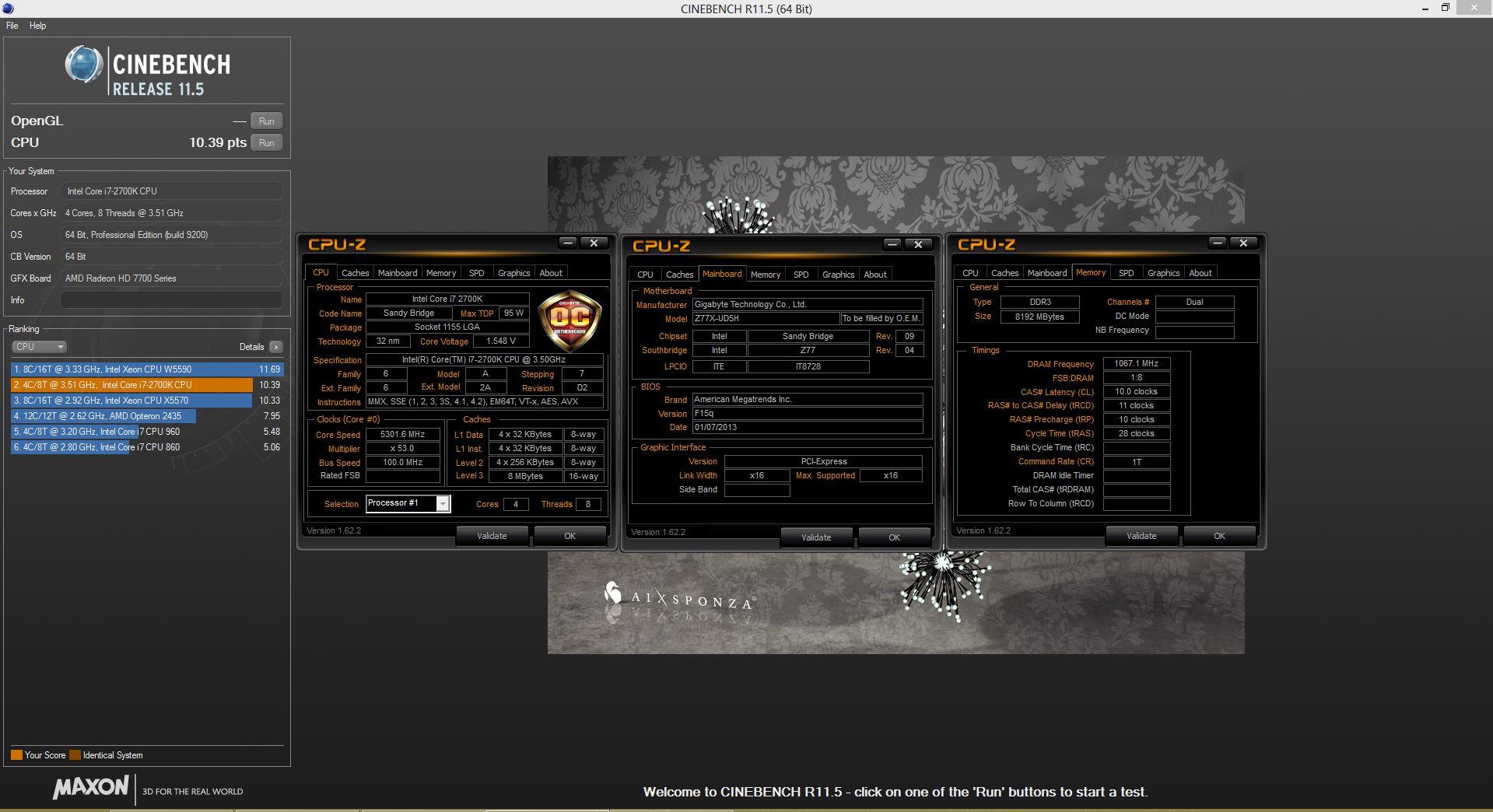Switch to CPU tab in middle CPU-Z window
1493x812 pixels.
click(x=645, y=275)
